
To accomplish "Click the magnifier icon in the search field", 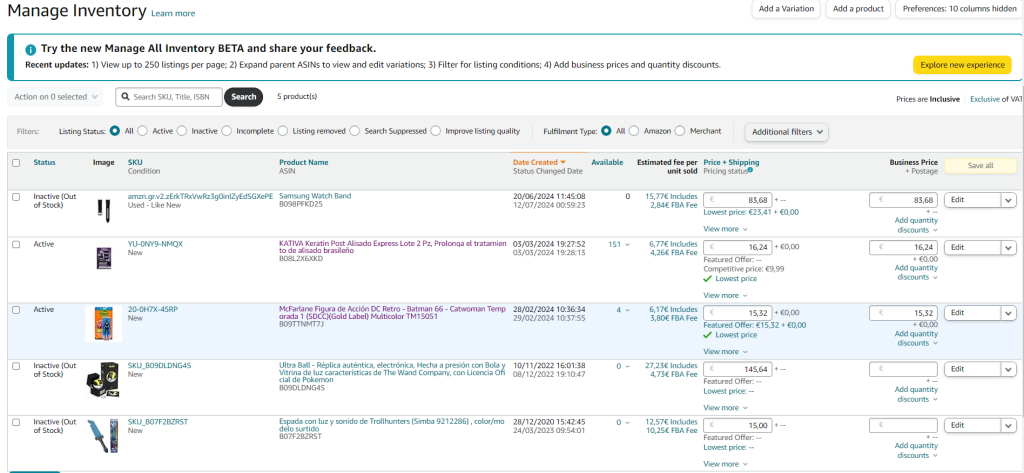I will pyautogui.click(x=125, y=97).
